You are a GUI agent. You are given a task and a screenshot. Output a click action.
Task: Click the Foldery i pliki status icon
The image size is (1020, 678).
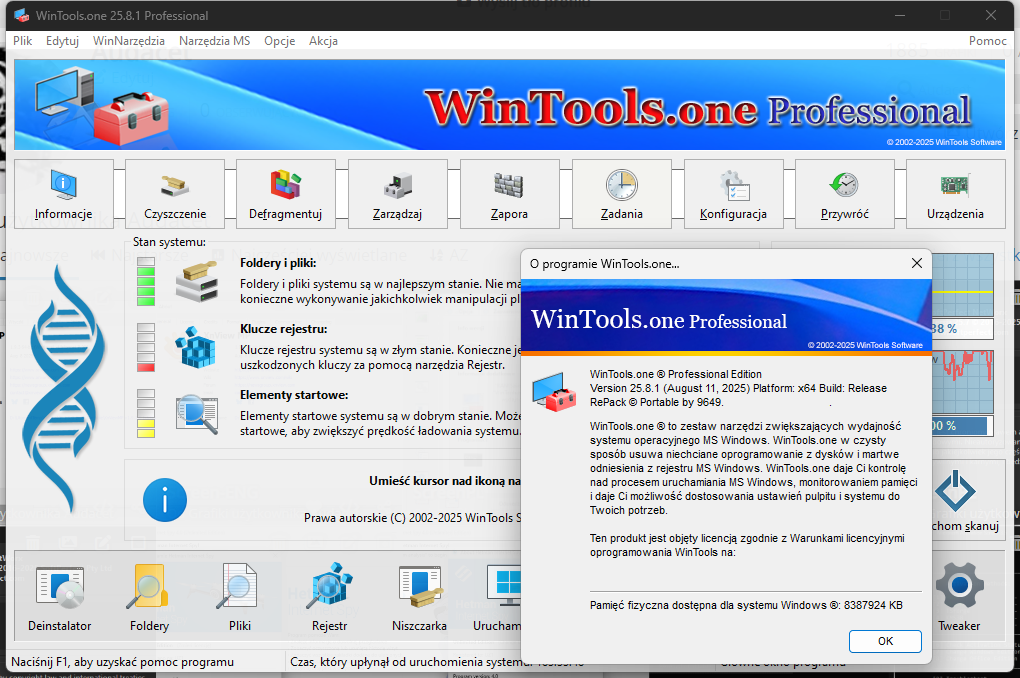(x=196, y=282)
